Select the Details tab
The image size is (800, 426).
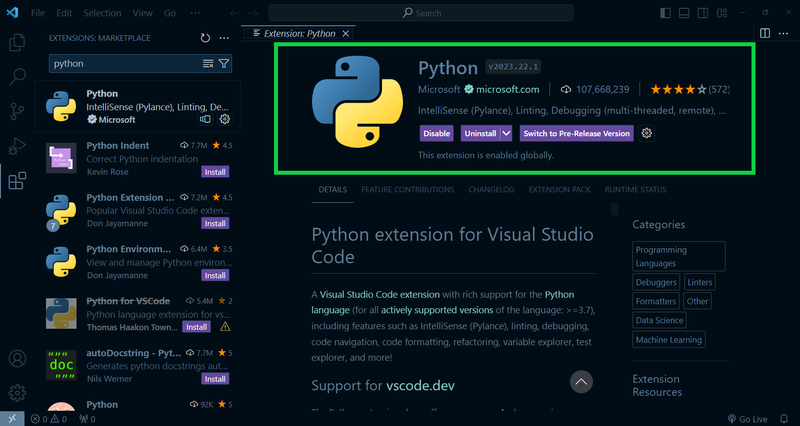[x=333, y=190]
